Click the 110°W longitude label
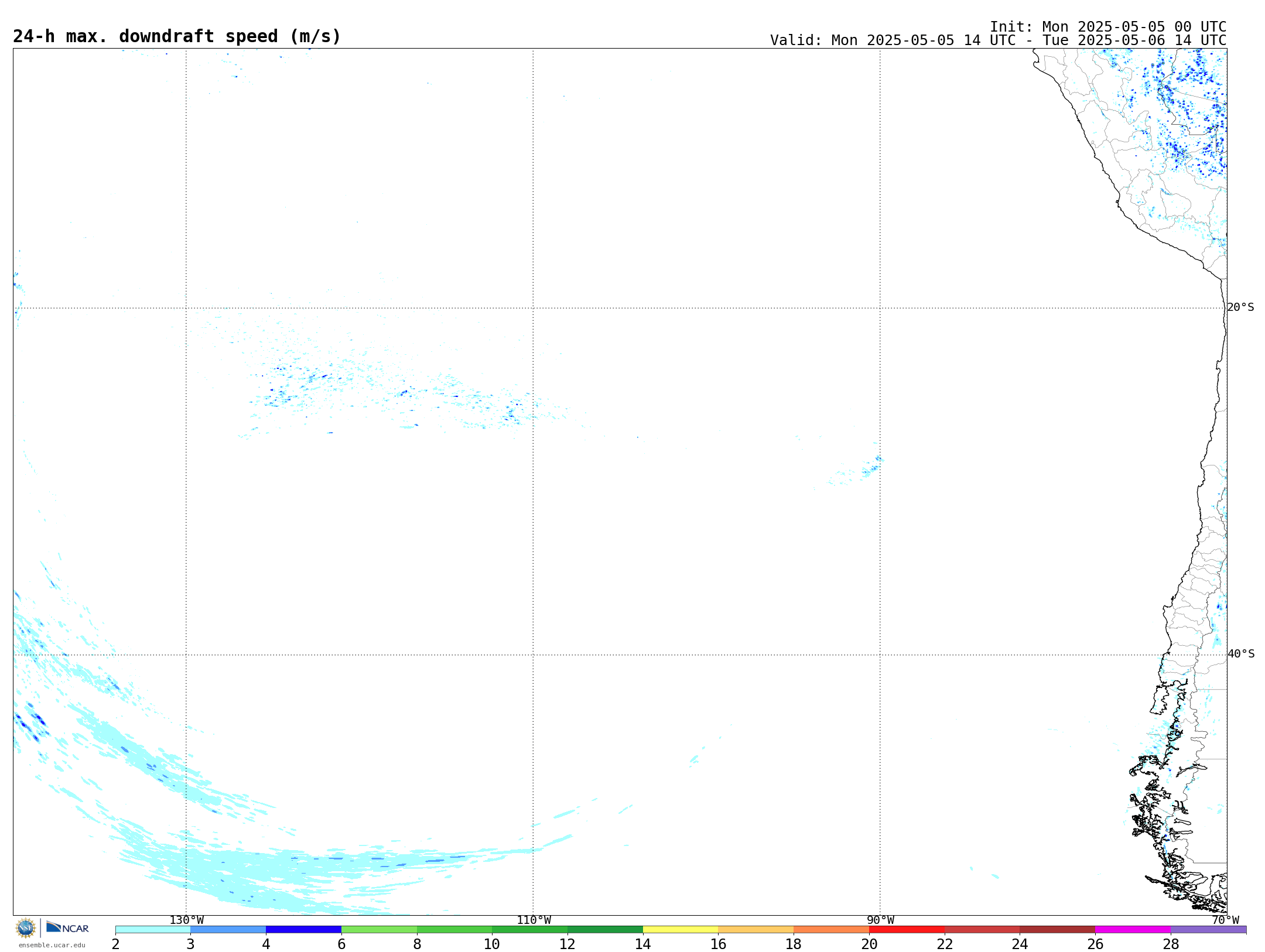 pos(534,920)
